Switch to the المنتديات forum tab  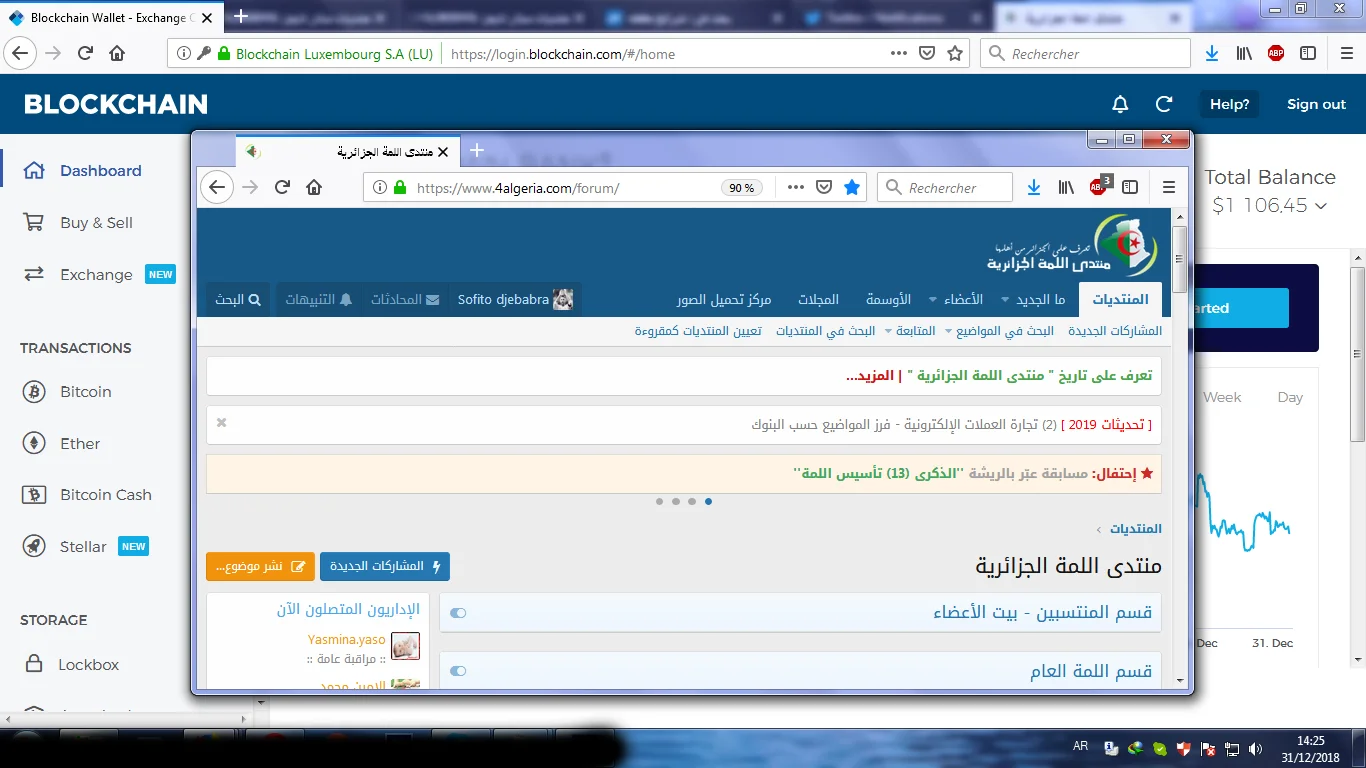[1120, 300]
